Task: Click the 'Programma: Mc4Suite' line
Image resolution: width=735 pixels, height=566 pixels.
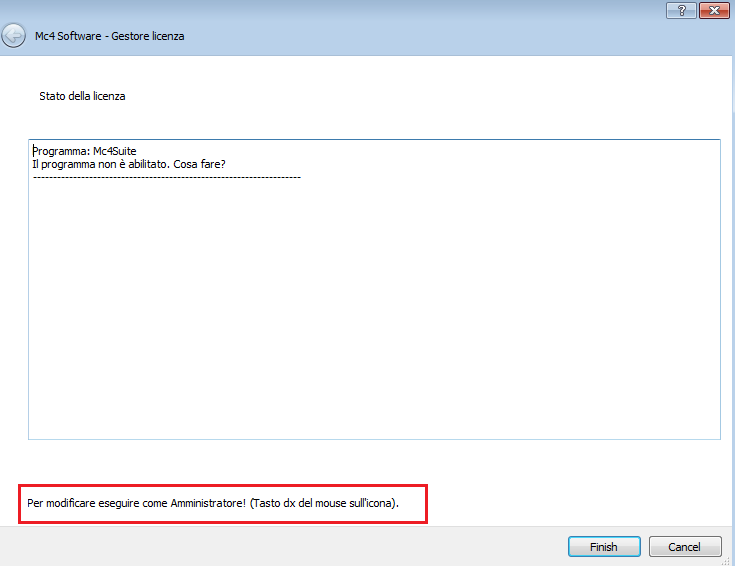Action: coord(77,151)
